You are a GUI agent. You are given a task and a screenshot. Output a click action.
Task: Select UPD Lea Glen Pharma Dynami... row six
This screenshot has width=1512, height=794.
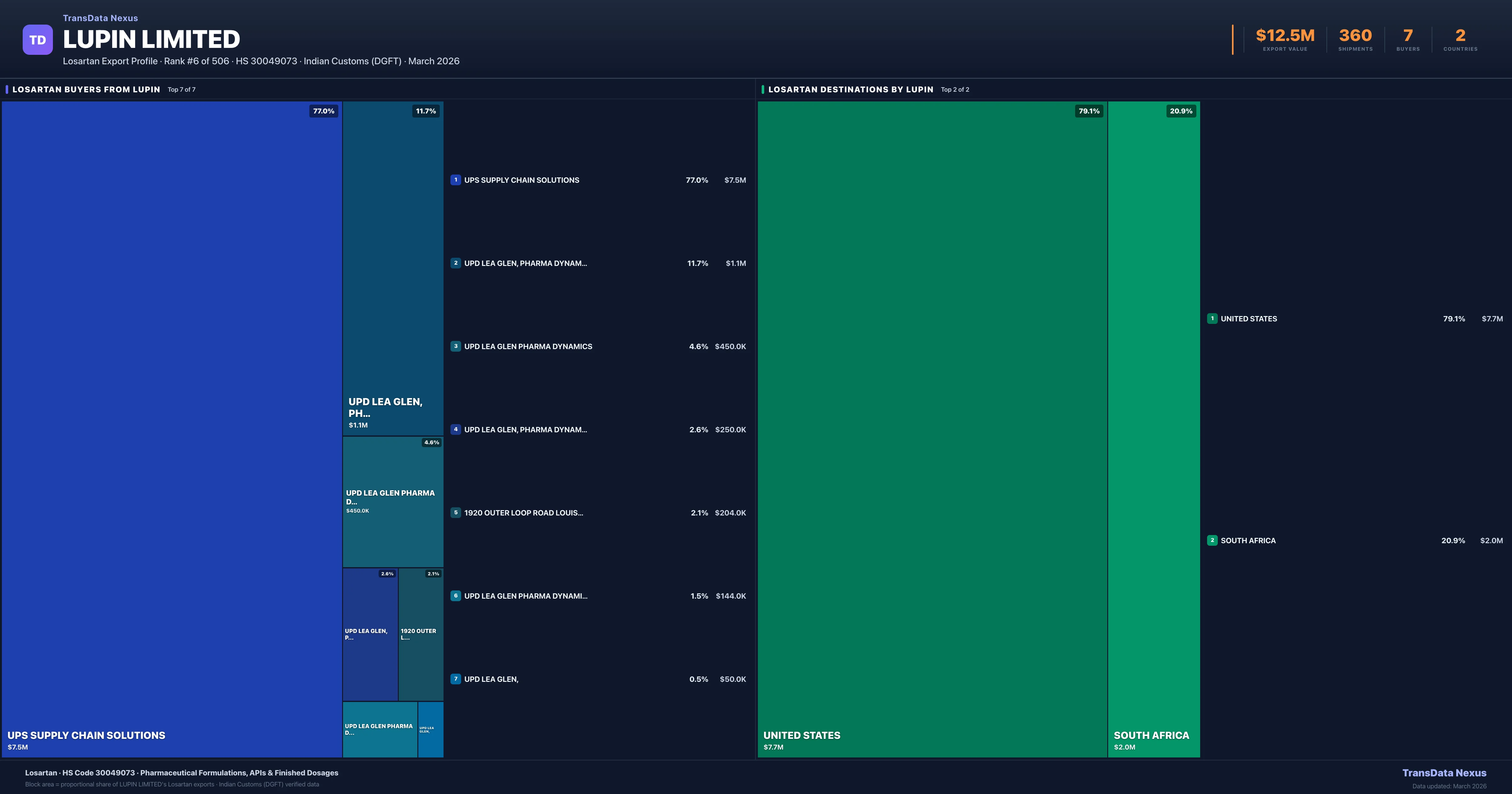525,596
